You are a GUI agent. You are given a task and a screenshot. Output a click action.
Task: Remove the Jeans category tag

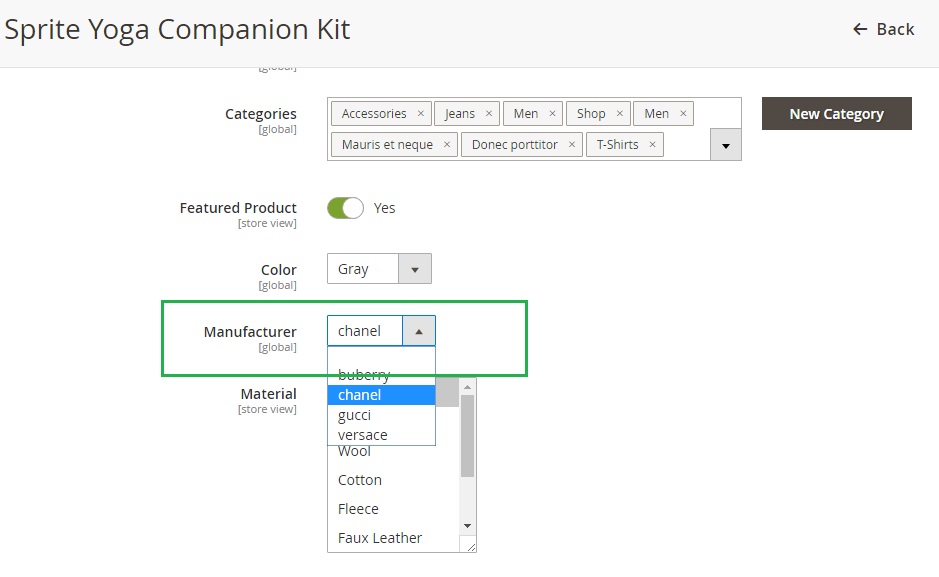click(488, 114)
